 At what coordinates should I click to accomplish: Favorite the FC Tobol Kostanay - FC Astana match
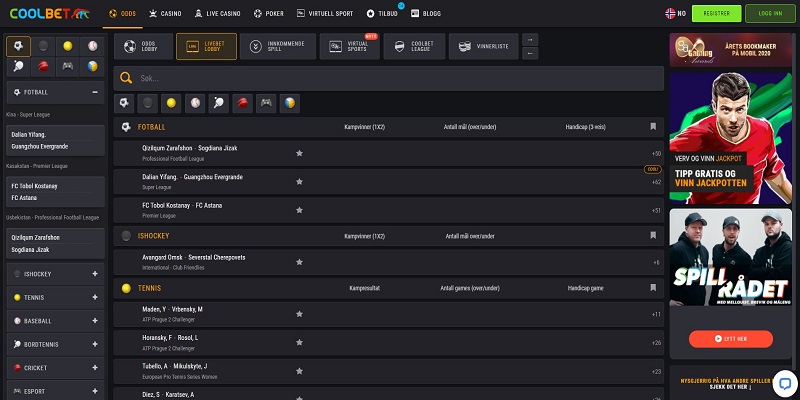coord(299,210)
